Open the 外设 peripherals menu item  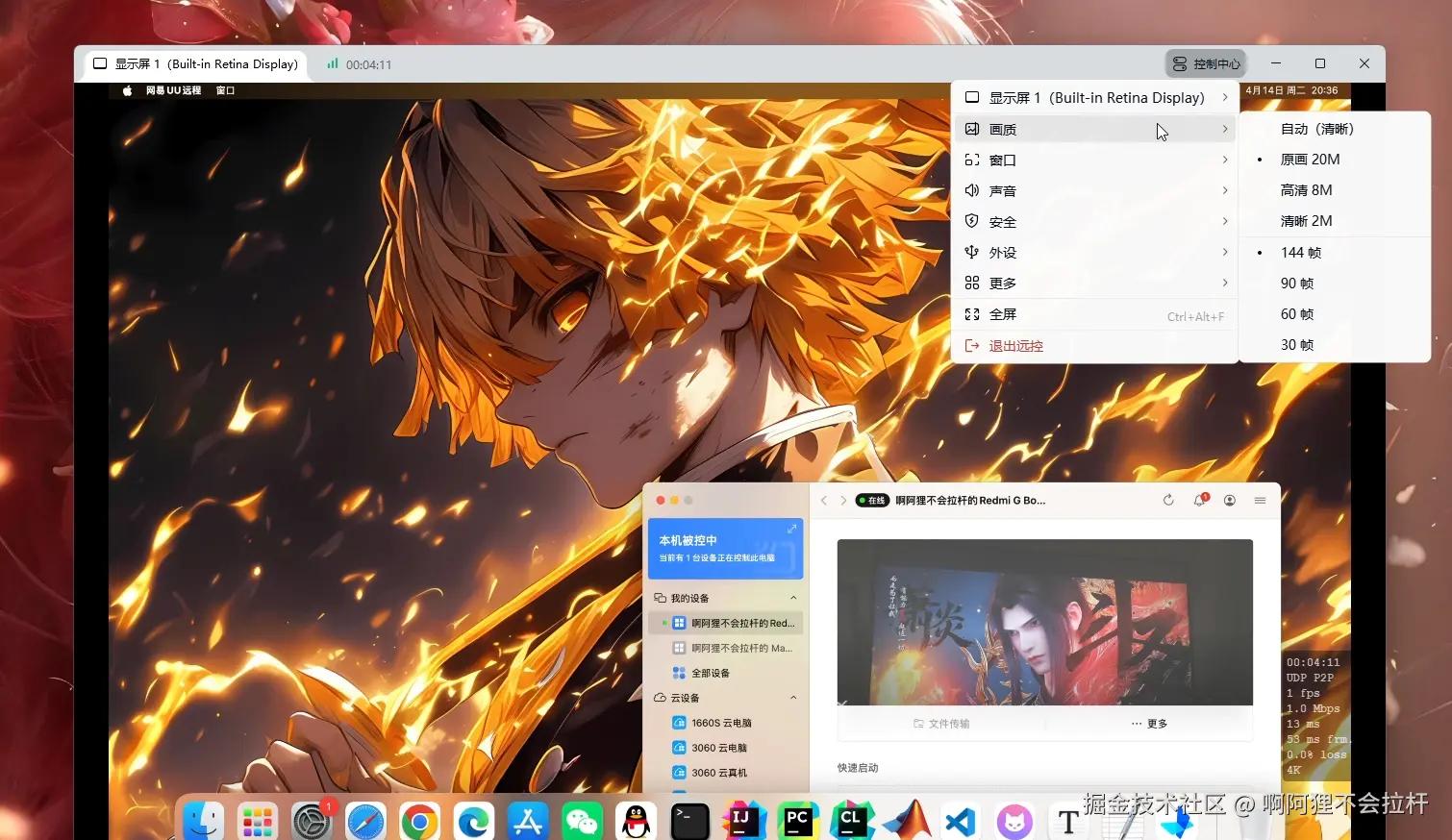[1095, 252]
